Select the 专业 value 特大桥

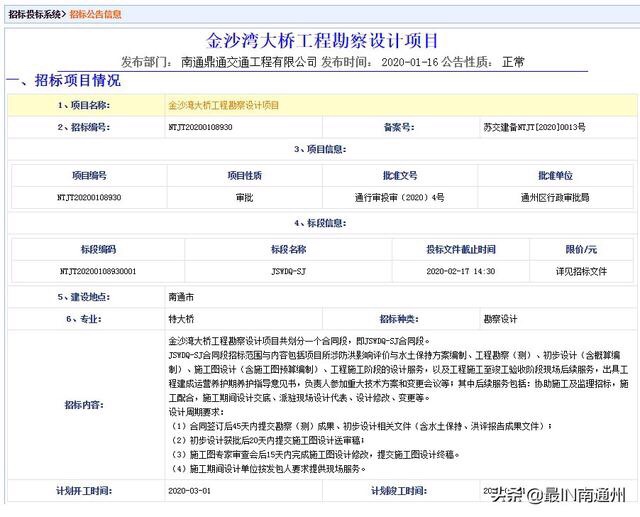[x=180, y=319]
